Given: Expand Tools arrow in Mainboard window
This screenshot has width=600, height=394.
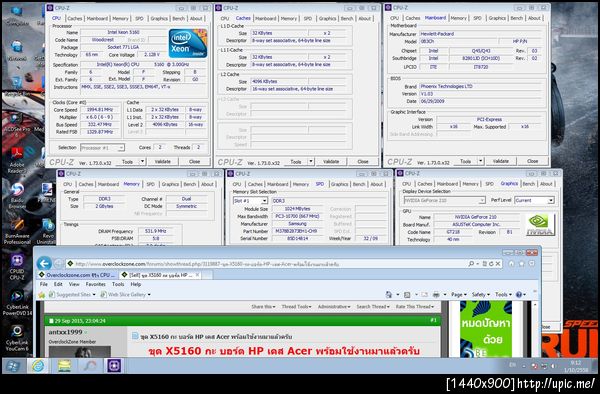Looking at the screenshot, I should tap(481, 161).
